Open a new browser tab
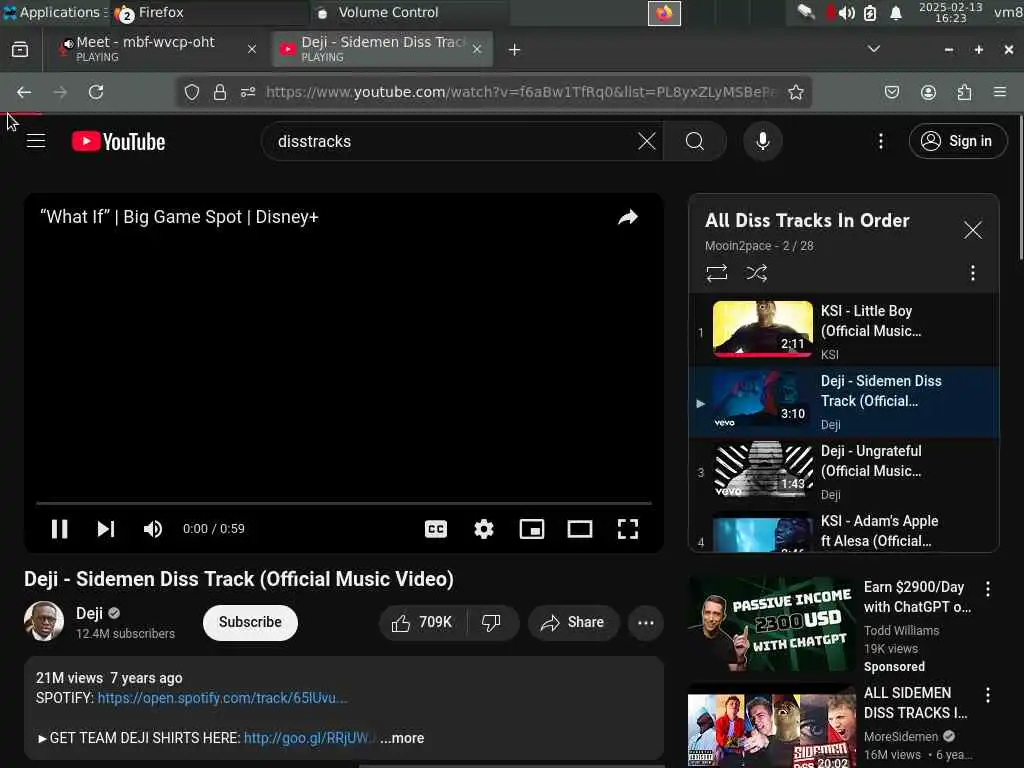This screenshot has height=768, width=1024. [x=514, y=50]
